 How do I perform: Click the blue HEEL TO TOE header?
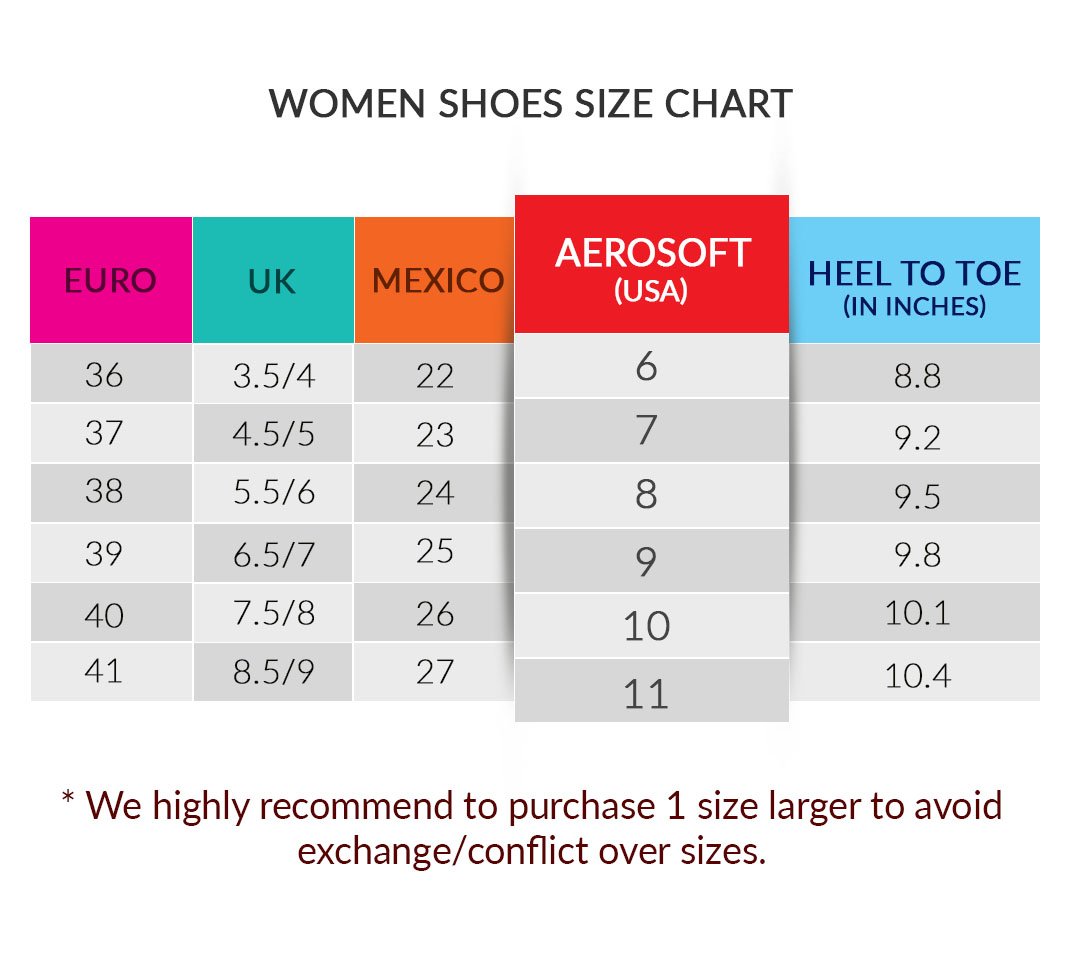914,282
